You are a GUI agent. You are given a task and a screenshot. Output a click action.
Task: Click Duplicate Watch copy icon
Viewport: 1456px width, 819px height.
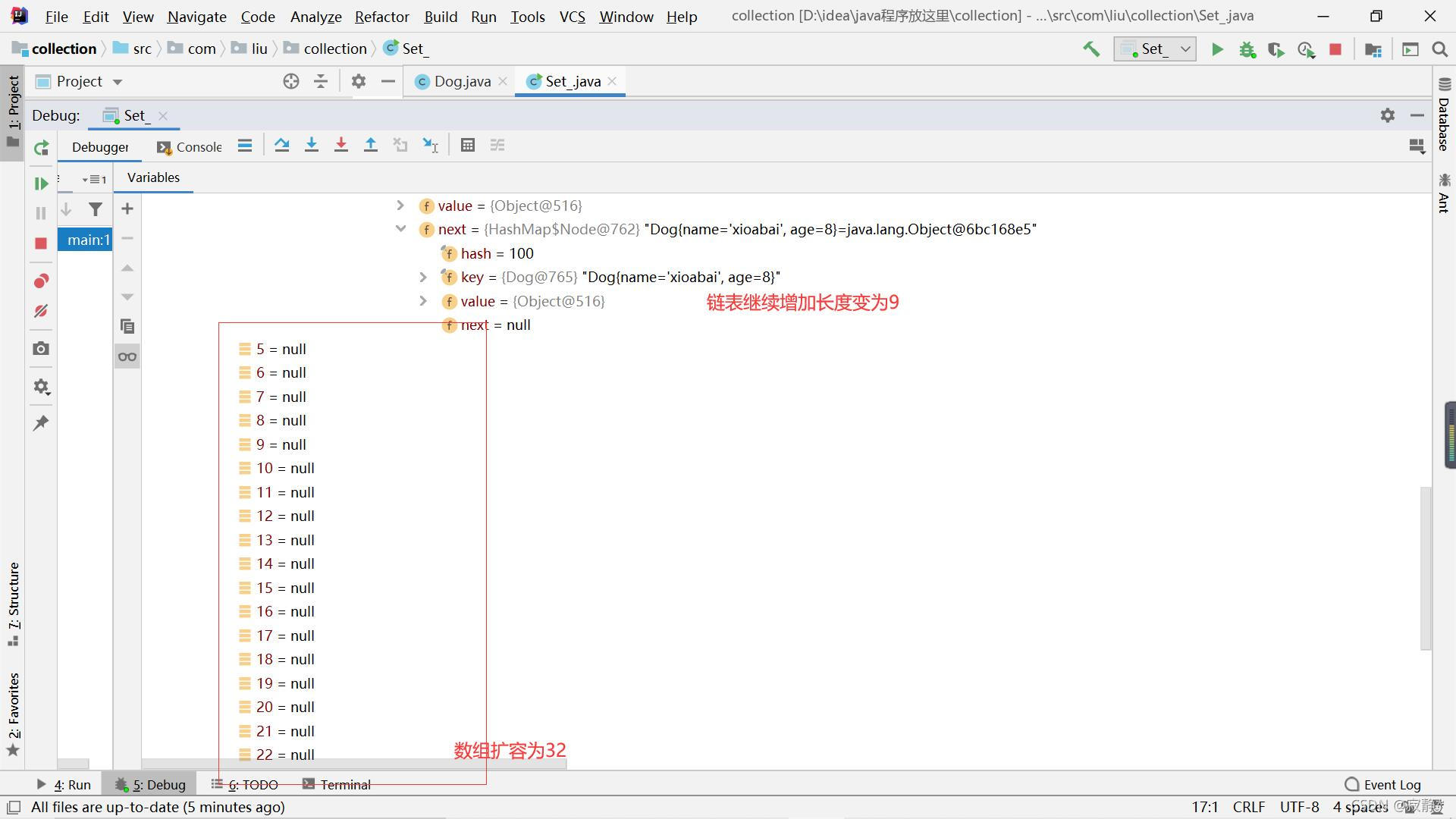pyautogui.click(x=127, y=326)
